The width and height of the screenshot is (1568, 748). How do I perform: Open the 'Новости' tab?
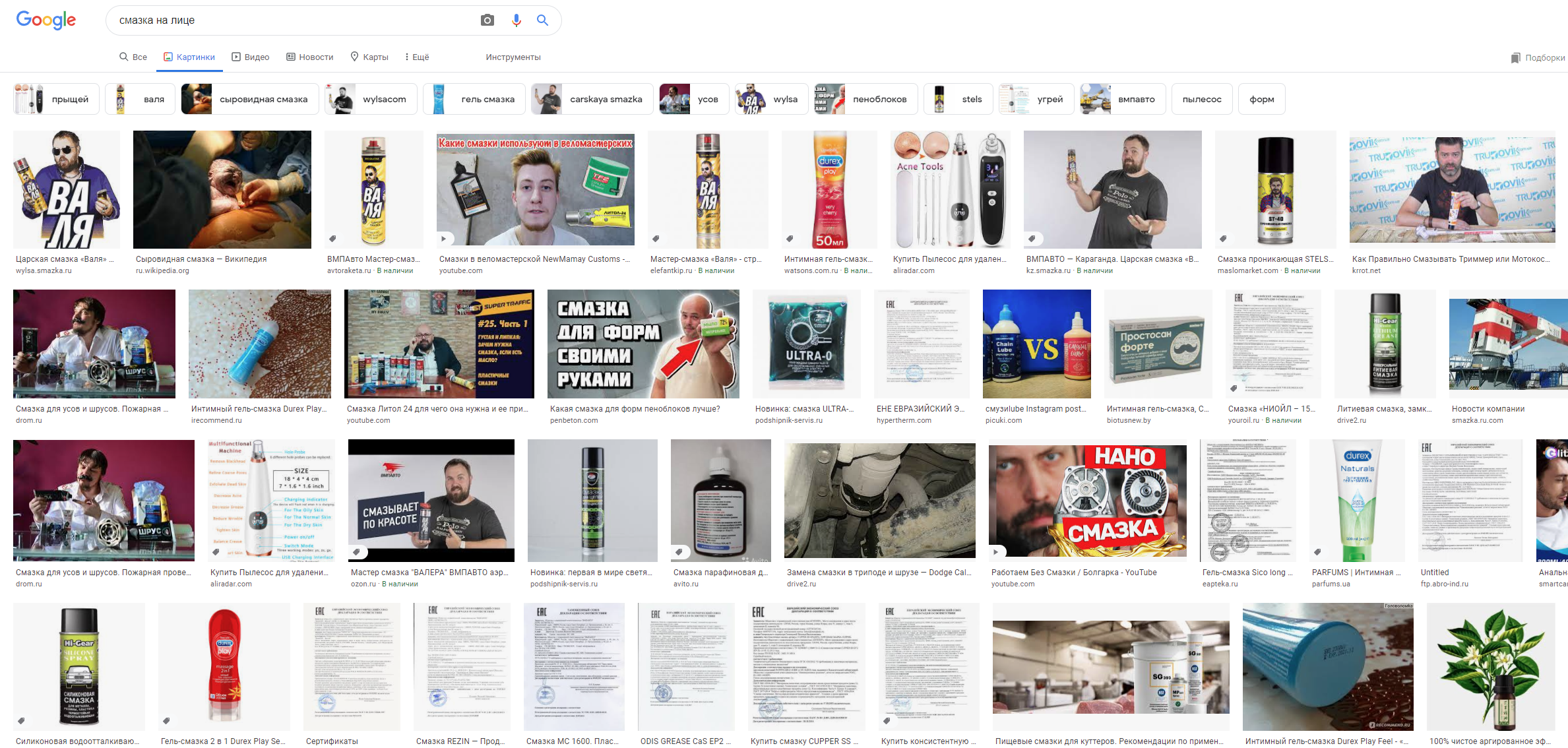[x=309, y=57]
